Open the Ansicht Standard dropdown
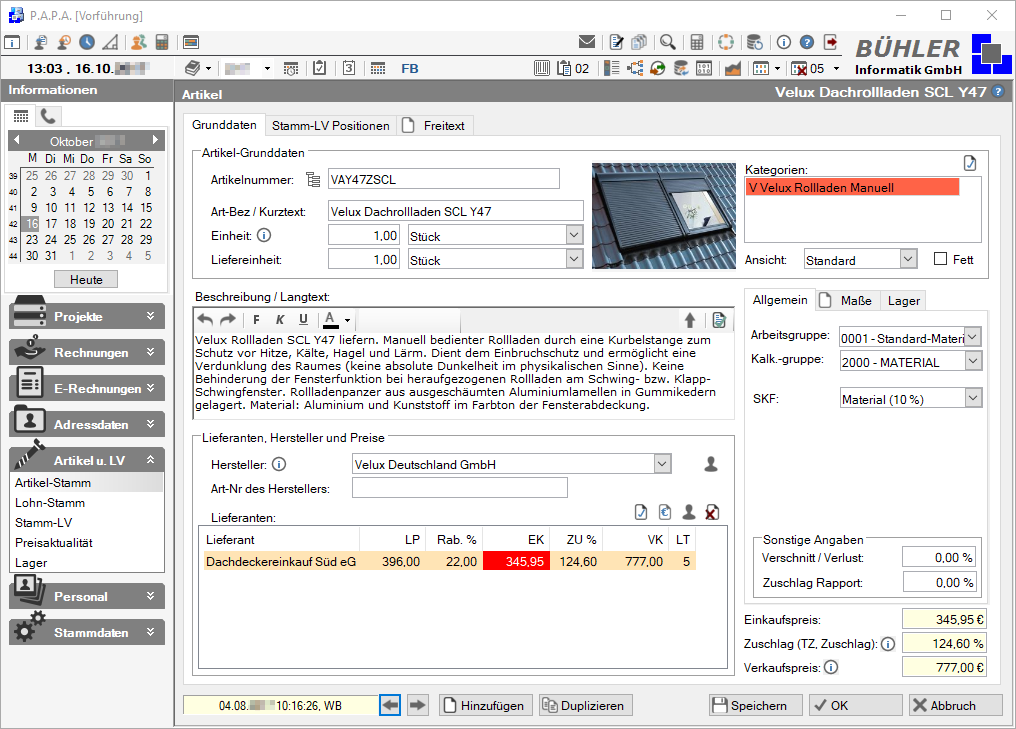Image resolution: width=1016 pixels, height=729 pixels. pyautogui.click(x=908, y=259)
